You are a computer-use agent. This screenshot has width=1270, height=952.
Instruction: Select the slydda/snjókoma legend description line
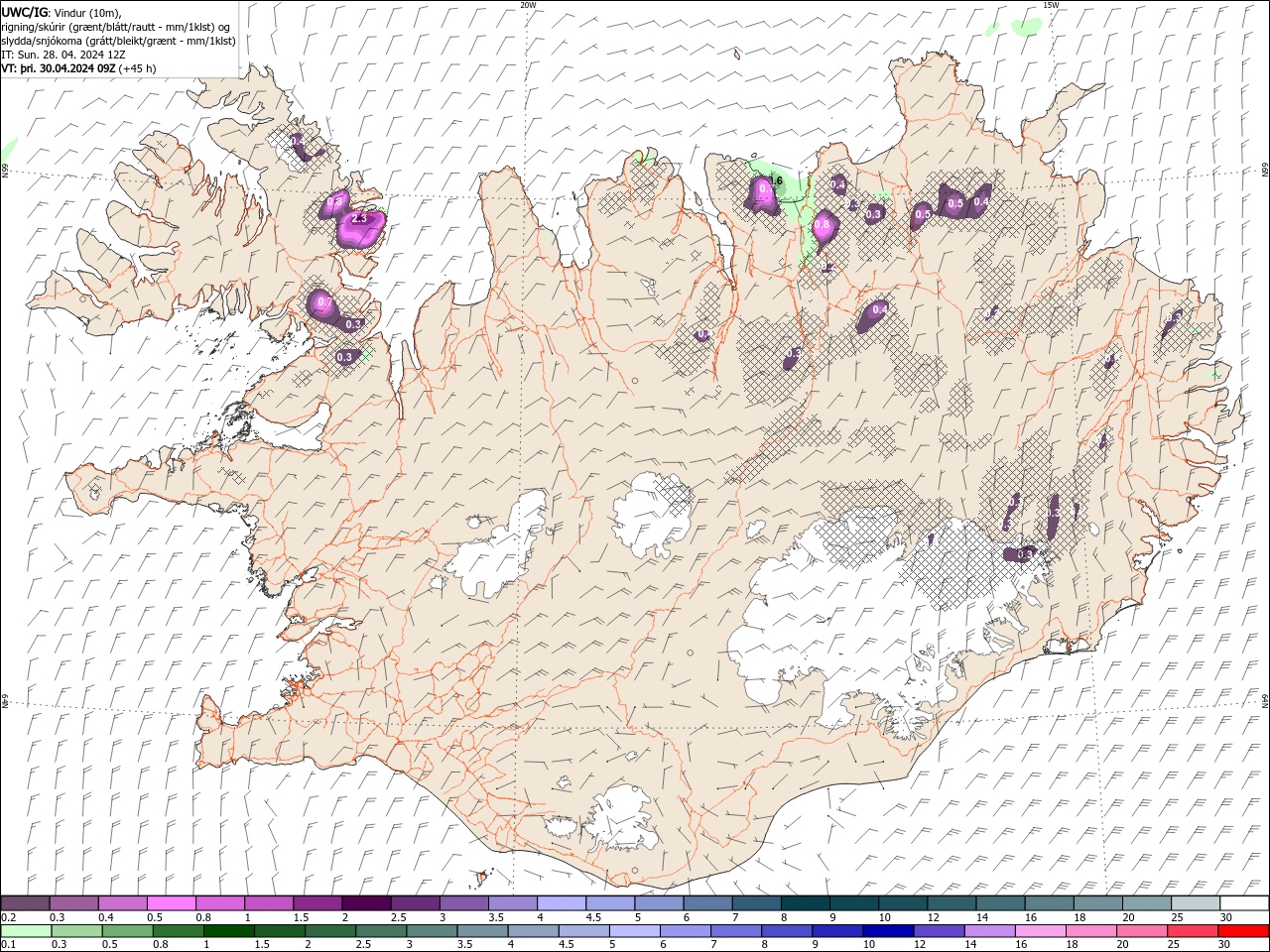118,41
